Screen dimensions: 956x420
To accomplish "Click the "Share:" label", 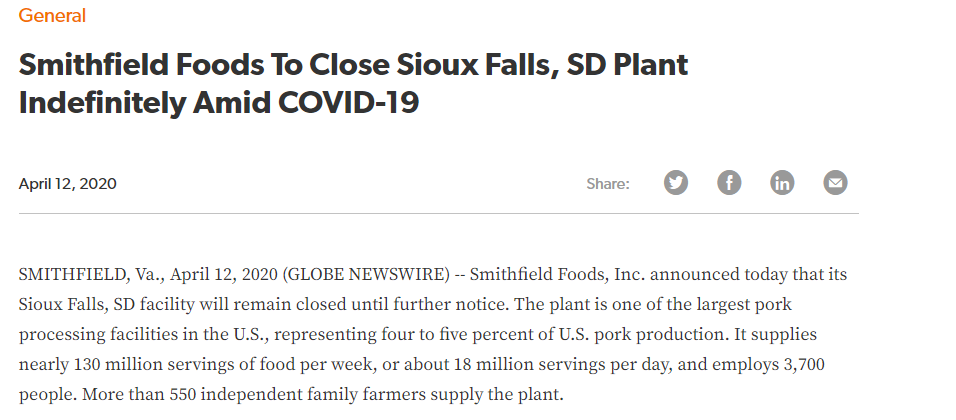I will [x=608, y=184].
